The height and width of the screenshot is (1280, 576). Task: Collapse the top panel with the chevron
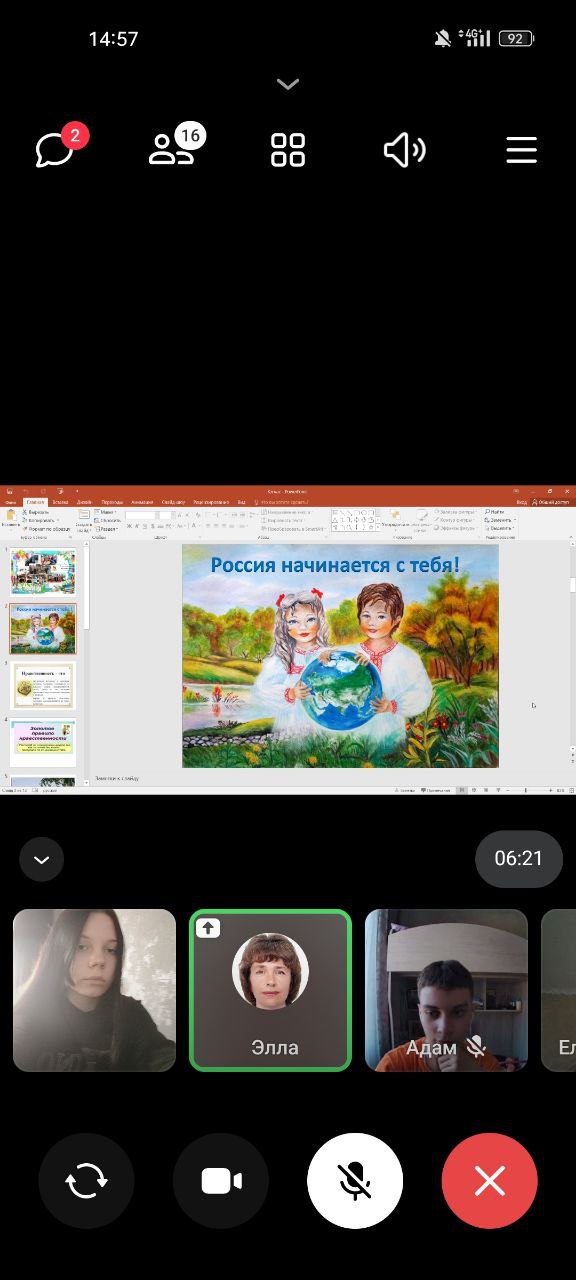tap(288, 85)
